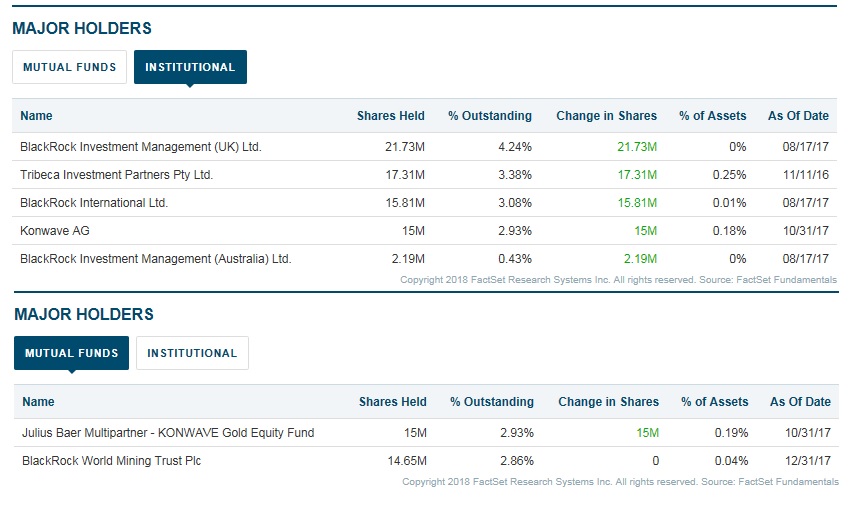This screenshot has height=505, width=856.
Task: Click As Of Date header in the mutual funds table
Action: click(800, 402)
